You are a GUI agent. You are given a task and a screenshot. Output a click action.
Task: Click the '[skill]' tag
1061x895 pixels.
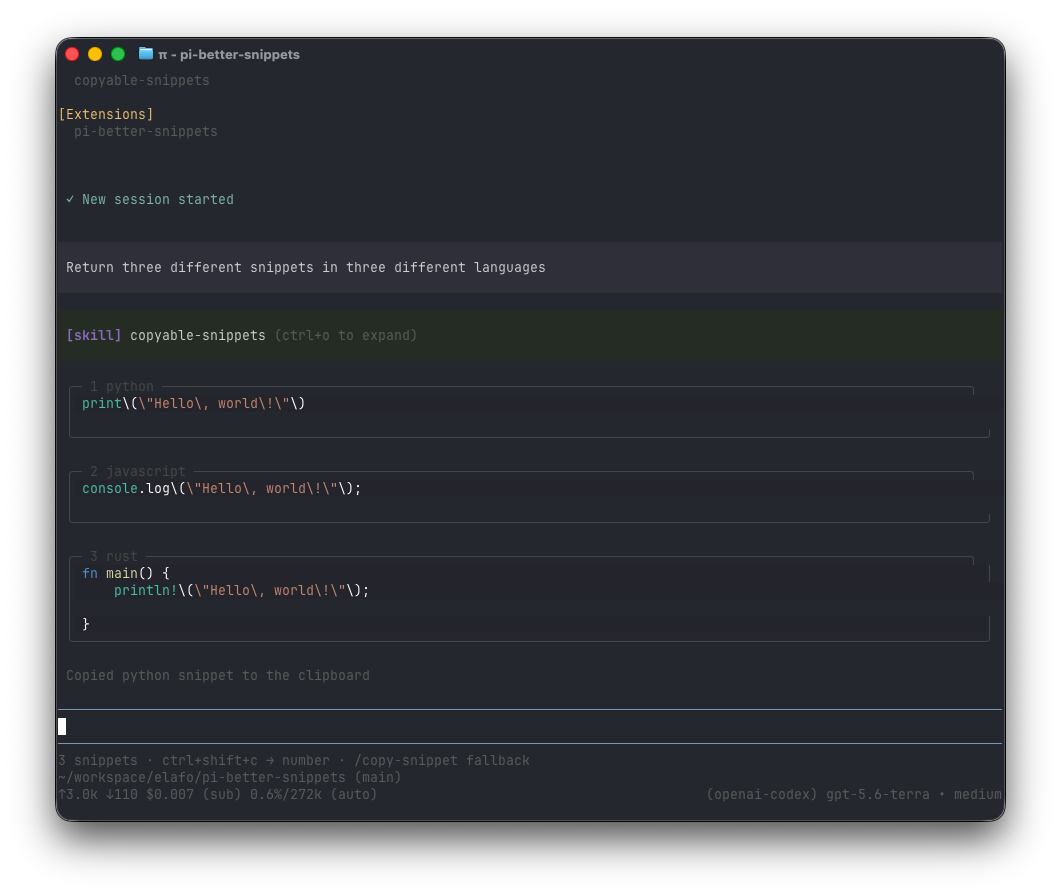pyautogui.click(x=93, y=336)
